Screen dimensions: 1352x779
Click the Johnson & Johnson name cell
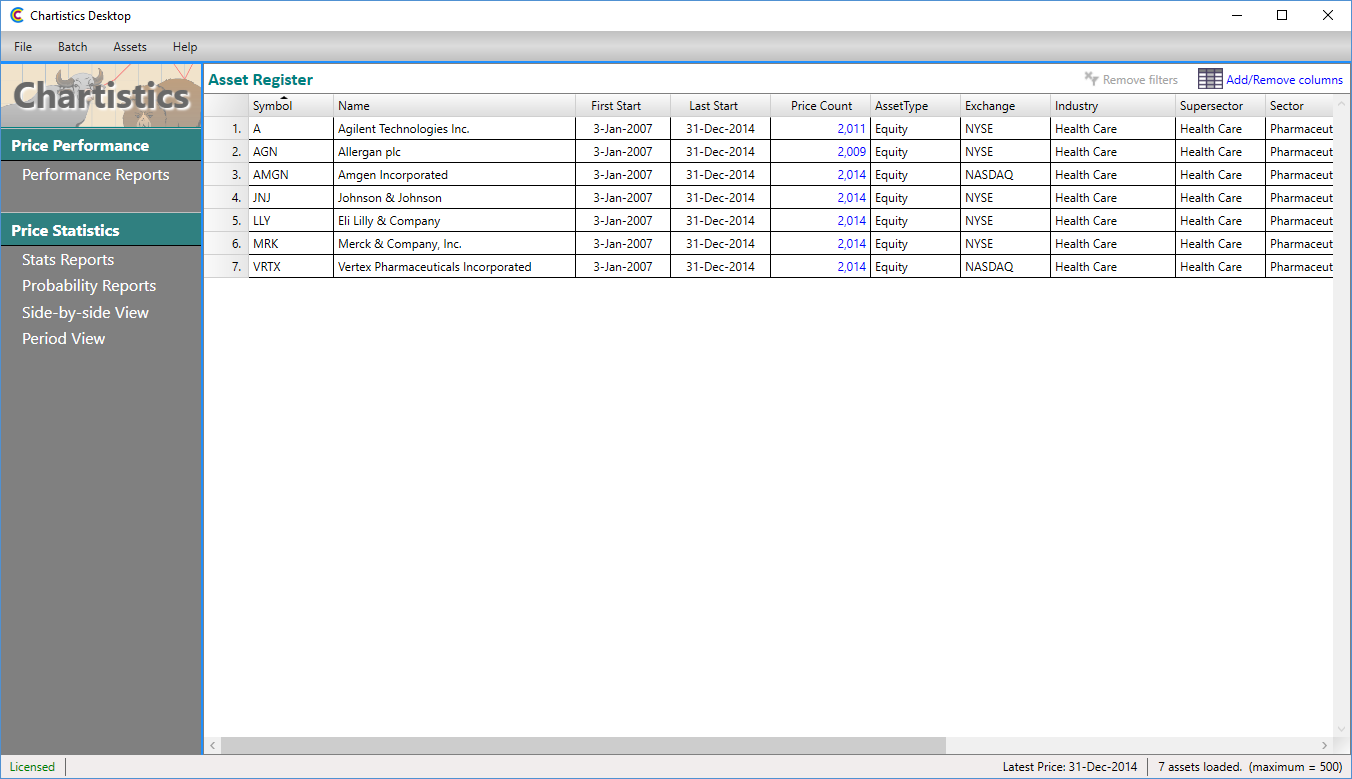click(x=455, y=198)
